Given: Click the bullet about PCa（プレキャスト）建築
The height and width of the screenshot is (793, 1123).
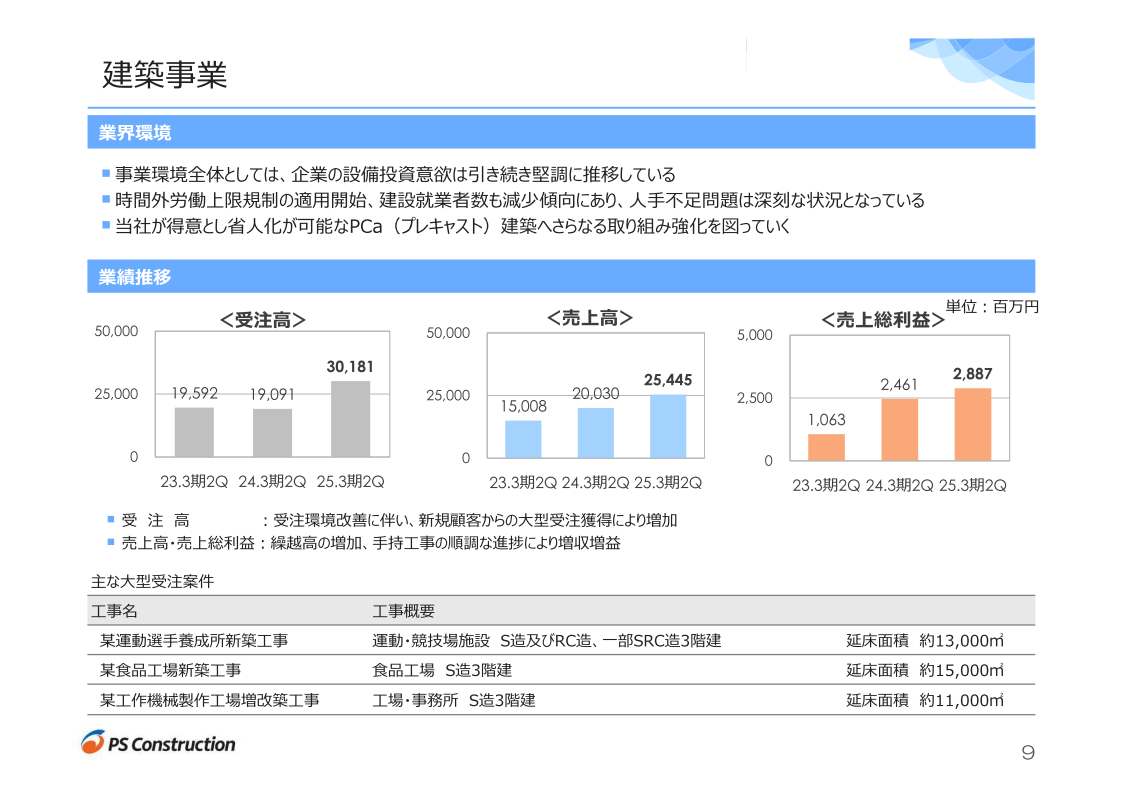Looking at the screenshot, I should tap(446, 226).
